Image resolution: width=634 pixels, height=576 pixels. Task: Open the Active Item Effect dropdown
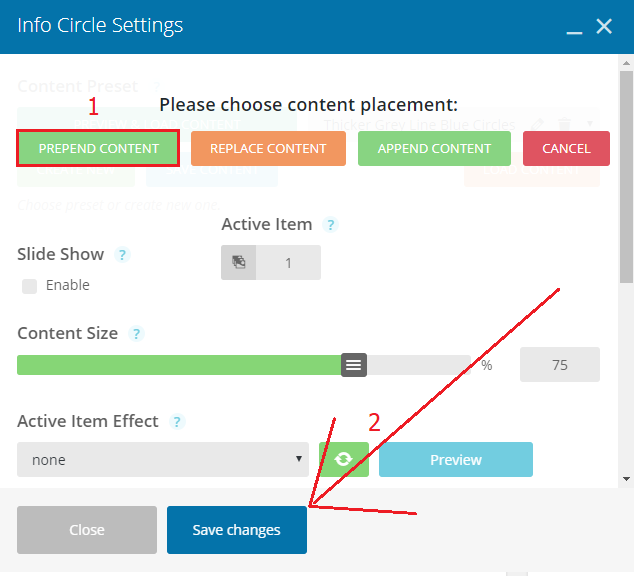pyautogui.click(x=163, y=459)
